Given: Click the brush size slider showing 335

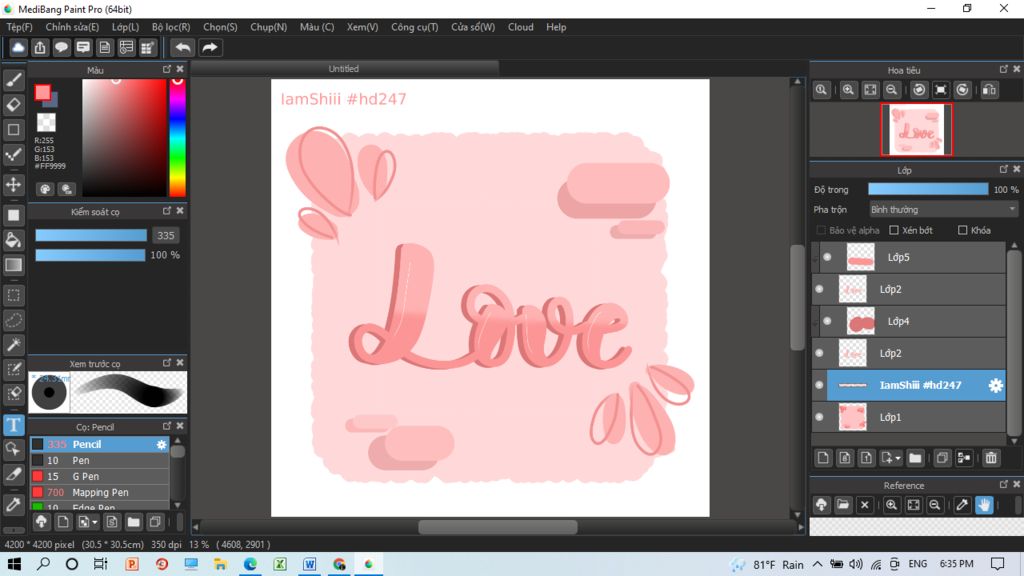Looking at the screenshot, I should click(91, 235).
